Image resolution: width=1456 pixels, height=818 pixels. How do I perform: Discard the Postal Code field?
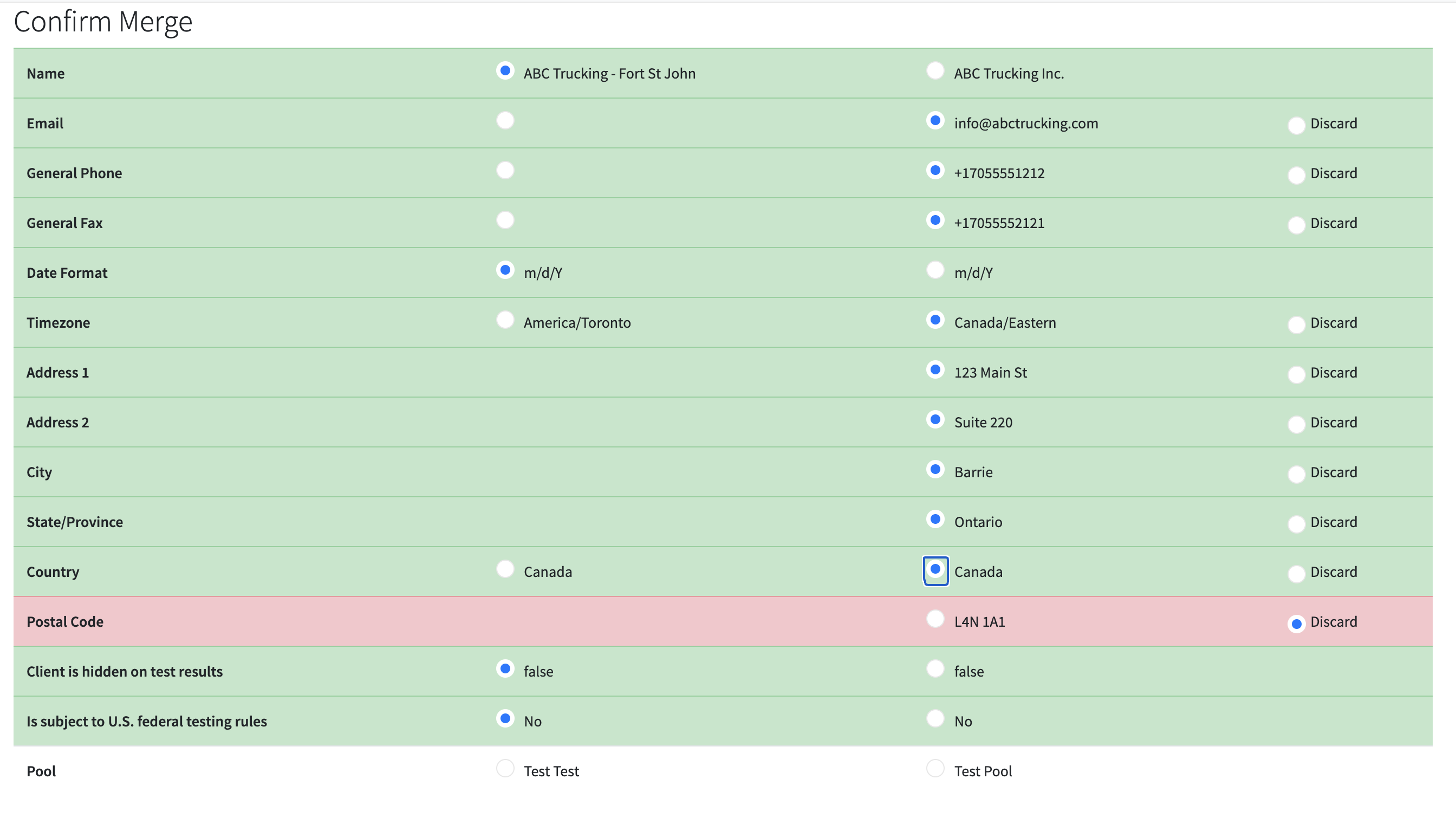(x=1296, y=623)
